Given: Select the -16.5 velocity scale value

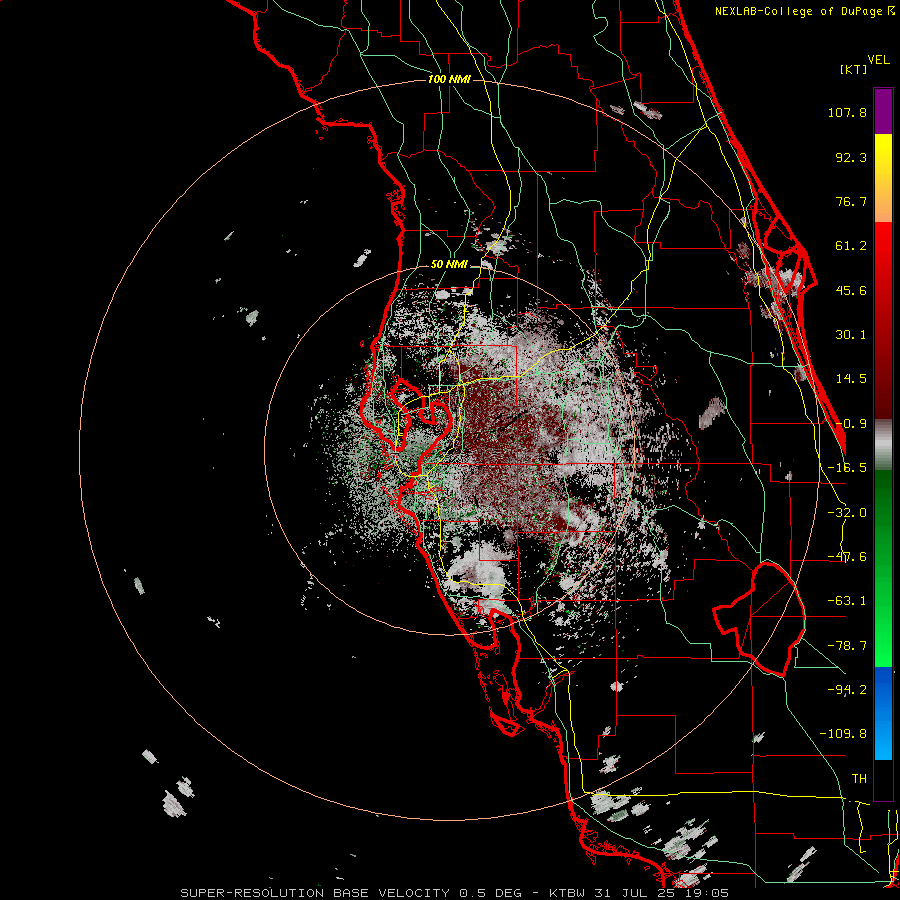Looking at the screenshot, I should 847,468.
